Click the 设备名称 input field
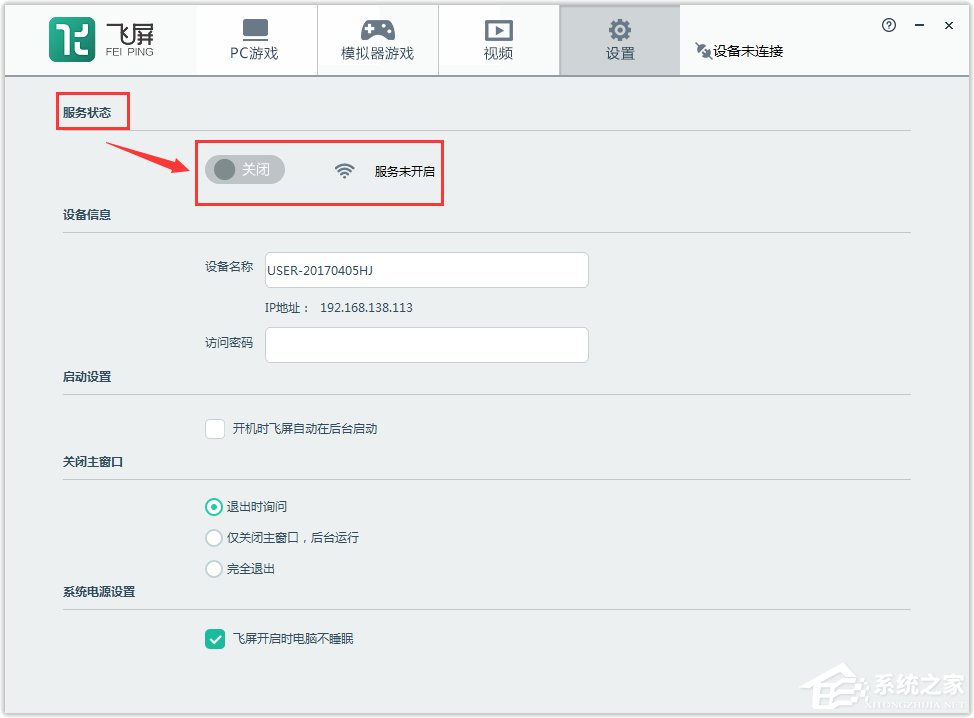This screenshot has width=974, height=718. tap(427, 270)
